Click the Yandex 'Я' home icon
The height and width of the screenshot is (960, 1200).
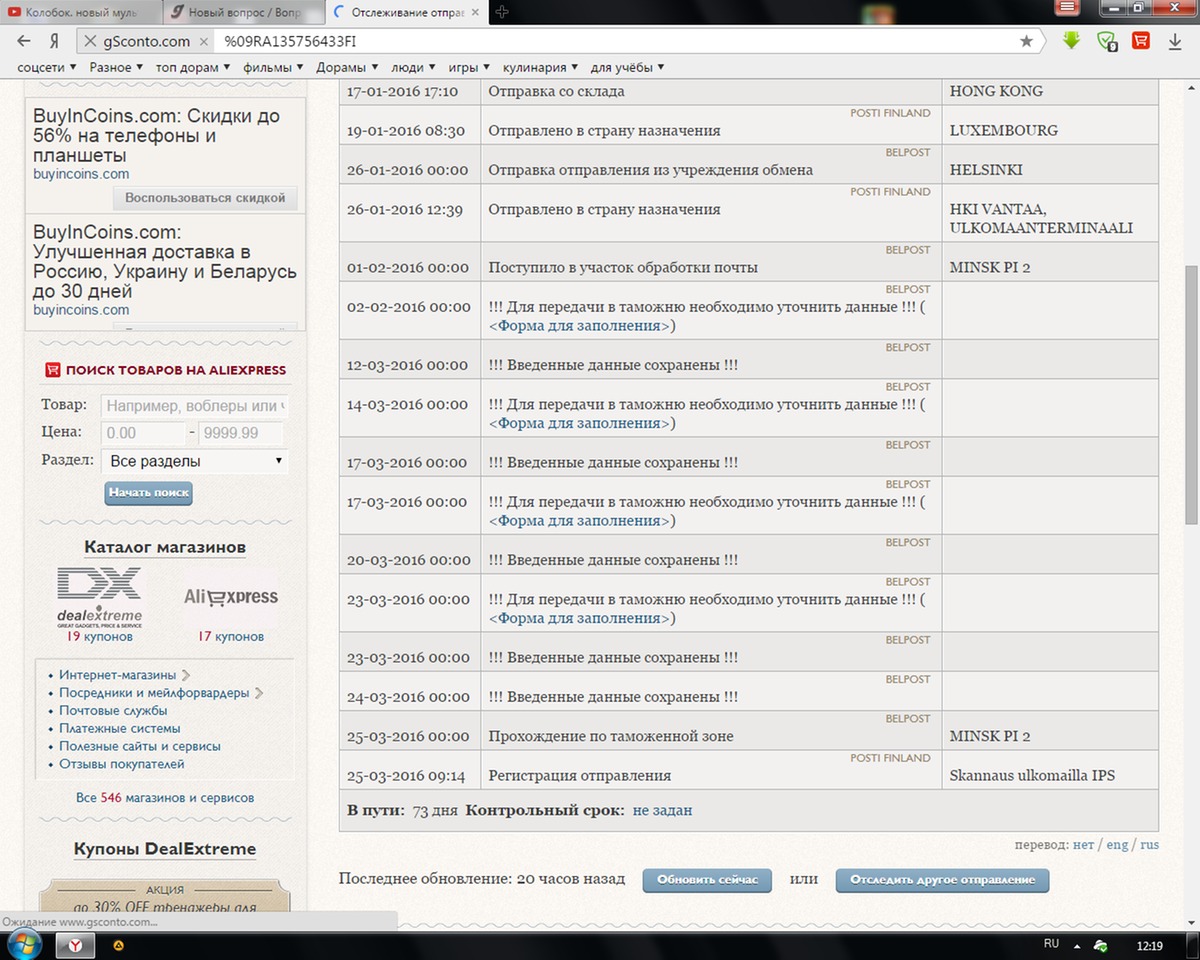coord(55,41)
